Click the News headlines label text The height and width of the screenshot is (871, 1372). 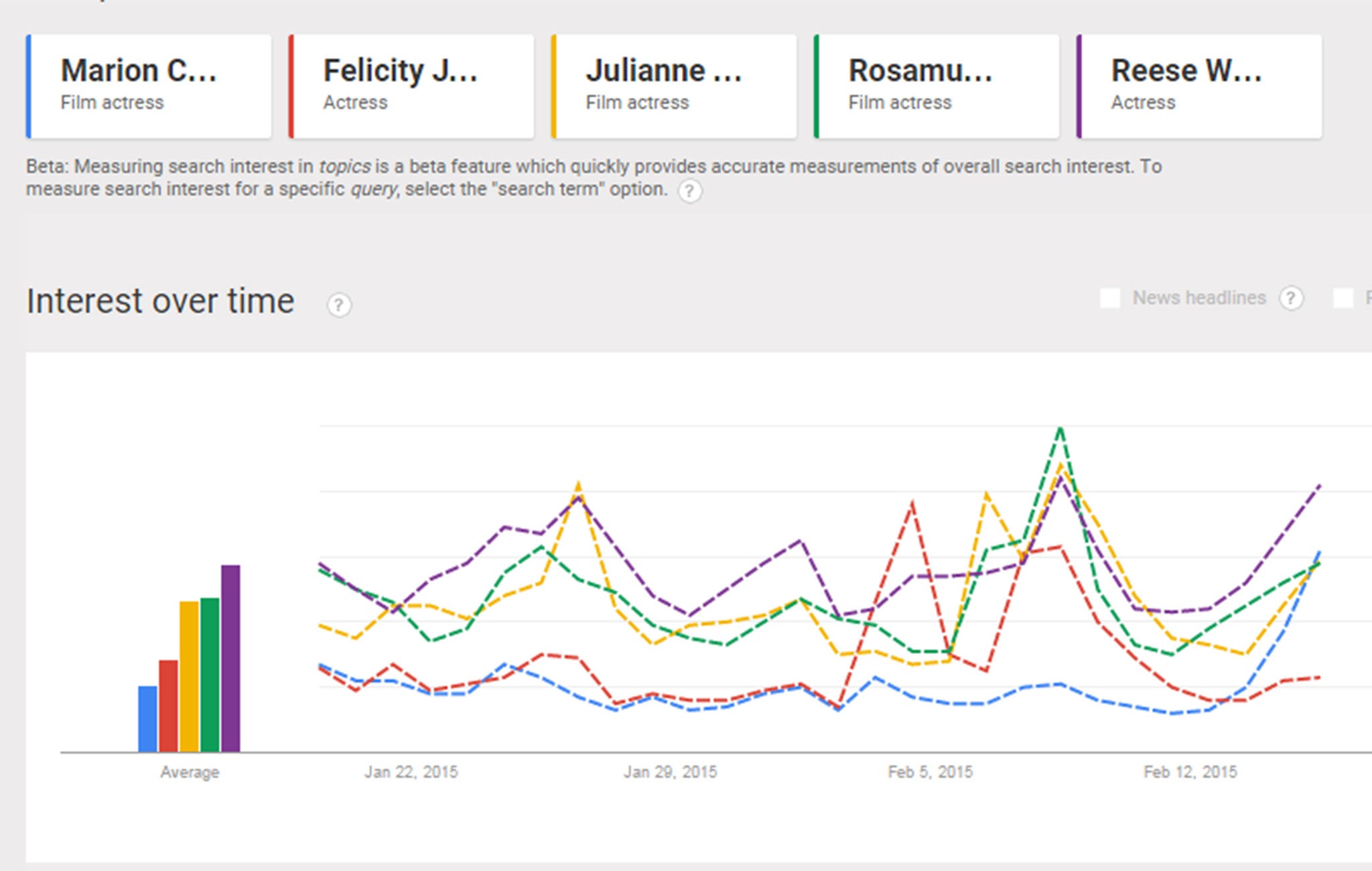[x=1199, y=298]
